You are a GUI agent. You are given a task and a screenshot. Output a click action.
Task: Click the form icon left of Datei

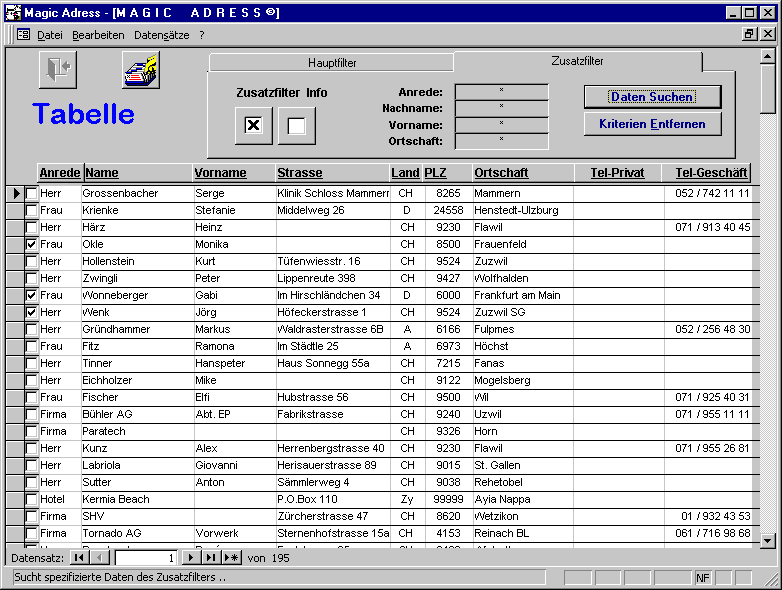23,34
